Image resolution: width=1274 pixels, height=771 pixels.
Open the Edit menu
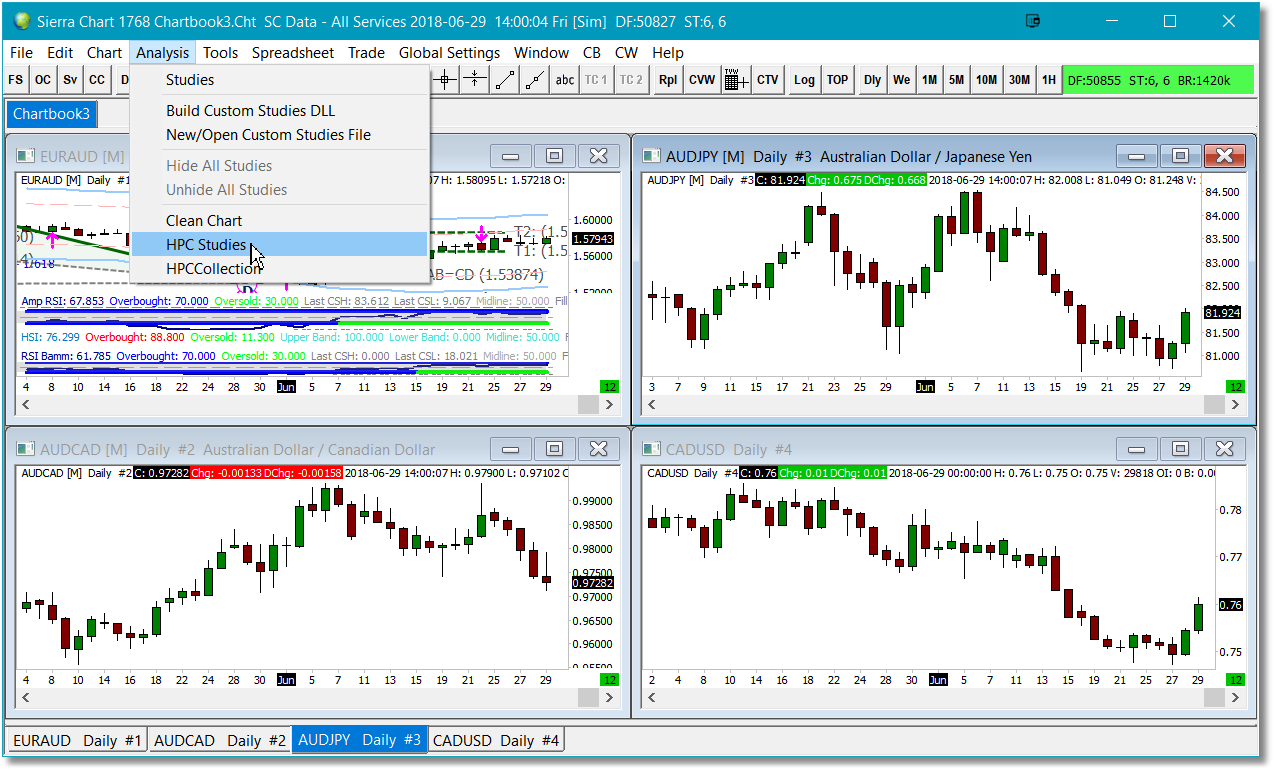pos(60,53)
